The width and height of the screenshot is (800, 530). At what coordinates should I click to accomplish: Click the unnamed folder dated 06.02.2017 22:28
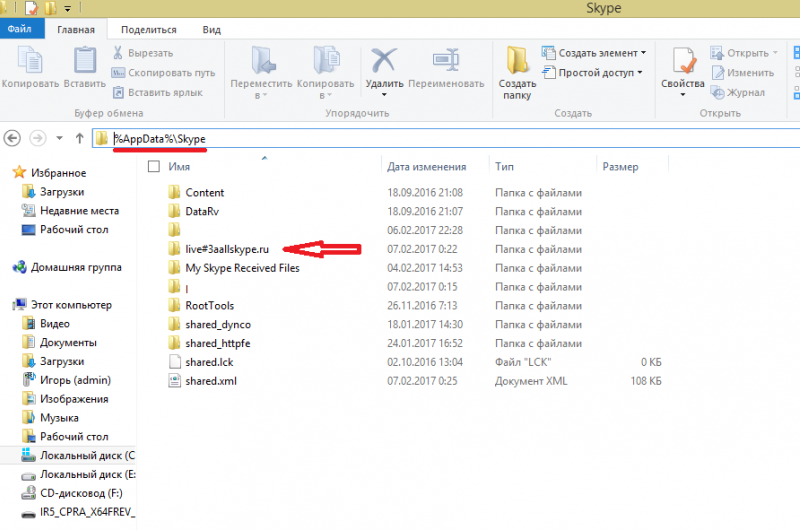click(x=174, y=230)
